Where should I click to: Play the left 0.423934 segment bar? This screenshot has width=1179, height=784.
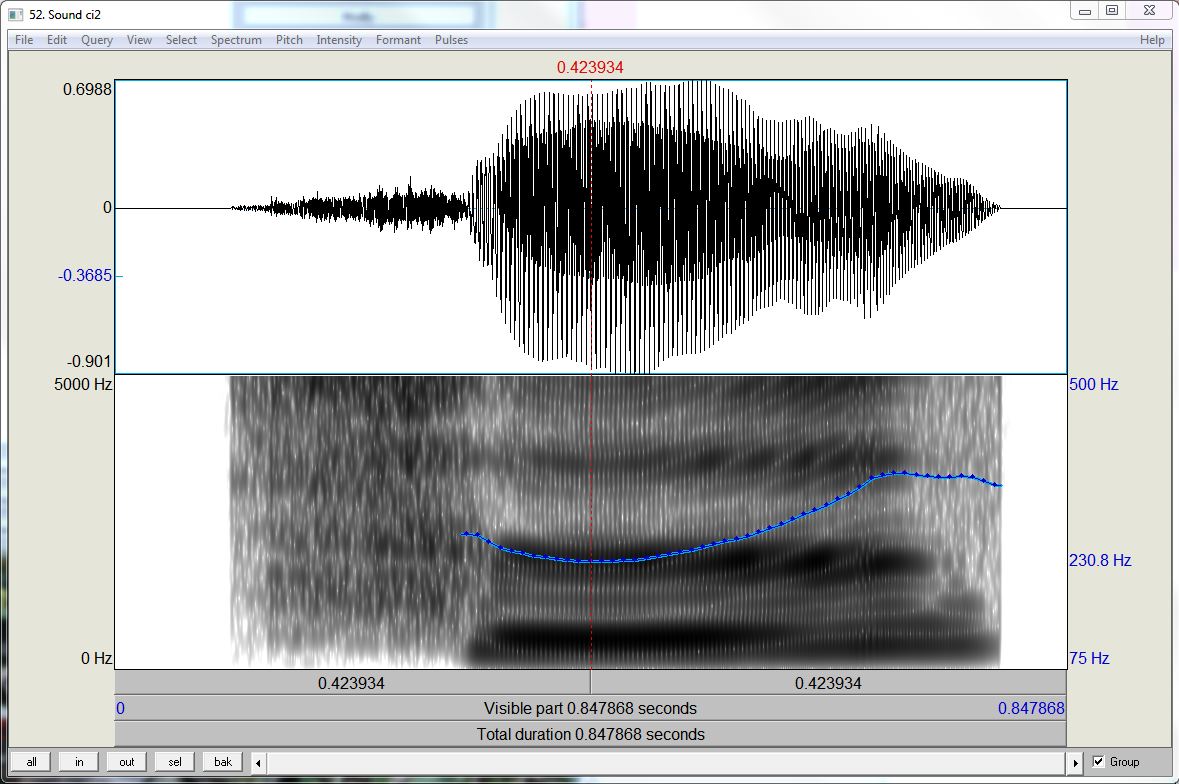coord(352,683)
